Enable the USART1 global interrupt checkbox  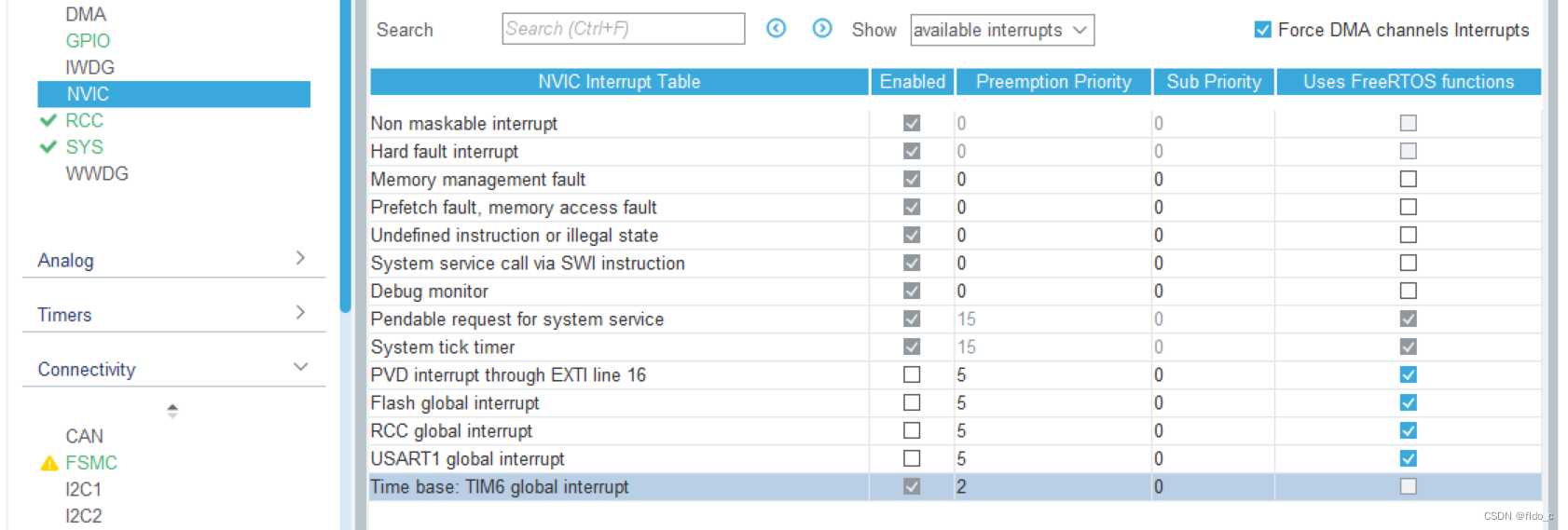click(x=912, y=458)
